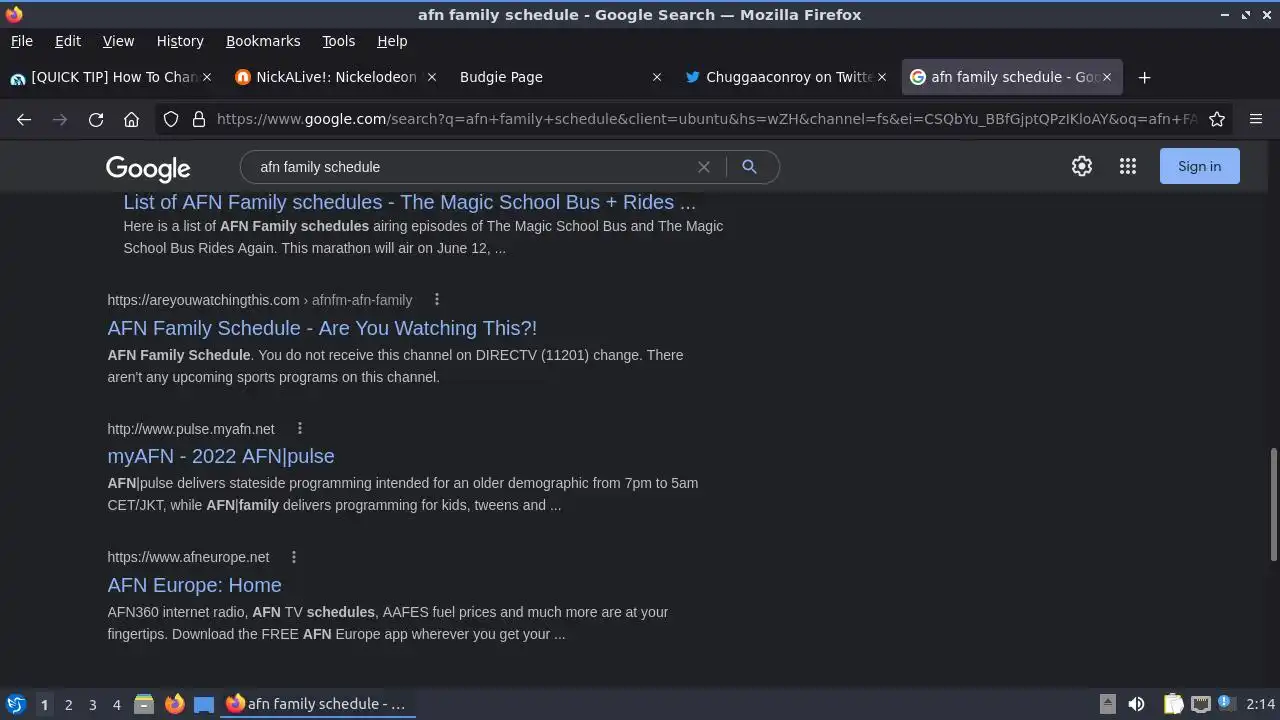Image resolution: width=1280 pixels, height=720 pixels.
Task: Select workspace 1
Action: pyautogui.click(x=44, y=705)
